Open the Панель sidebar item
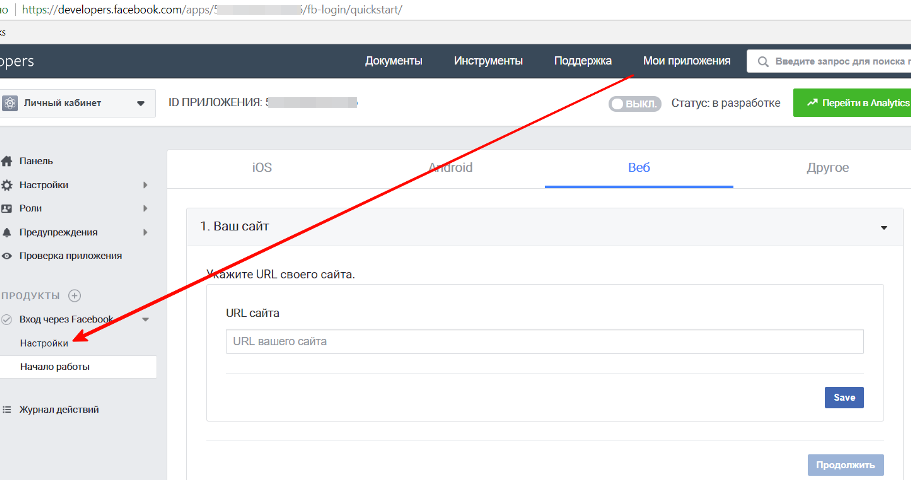This screenshot has width=911, height=480. coord(36,161)
